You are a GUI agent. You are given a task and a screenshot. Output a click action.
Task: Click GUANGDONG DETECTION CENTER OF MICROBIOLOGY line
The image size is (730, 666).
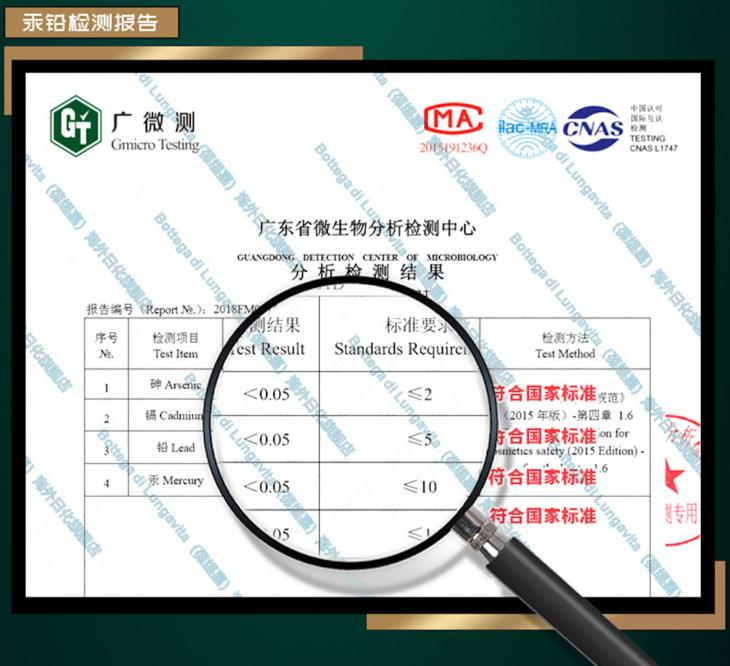pos(367,257)
